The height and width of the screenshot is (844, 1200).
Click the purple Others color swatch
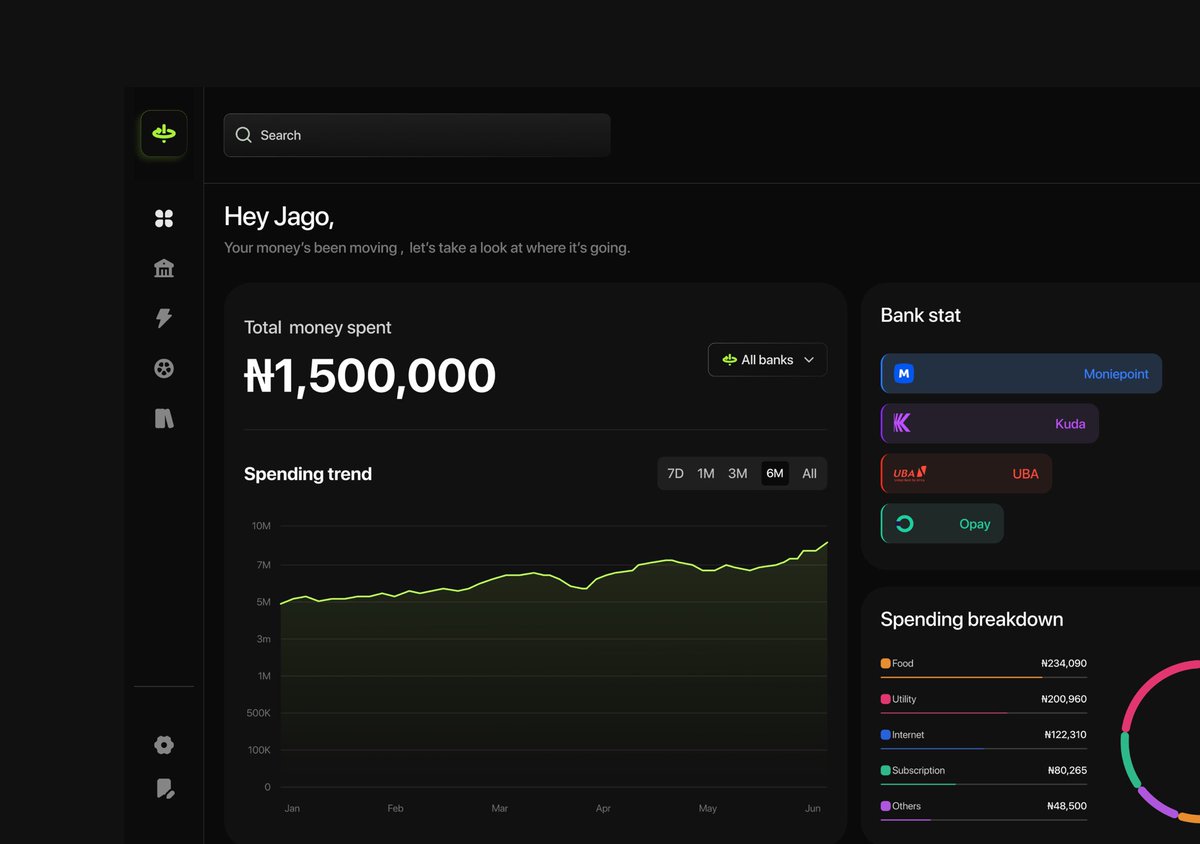886,806
